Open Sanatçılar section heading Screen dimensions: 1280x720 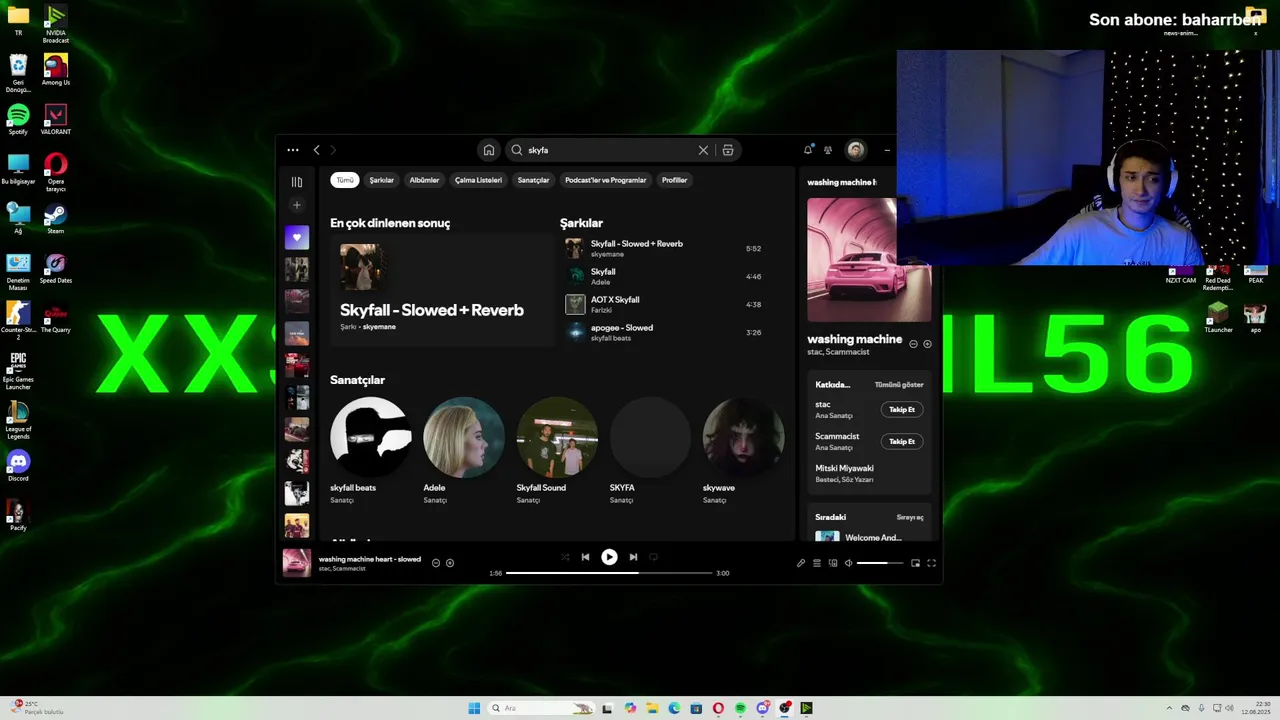357,380
